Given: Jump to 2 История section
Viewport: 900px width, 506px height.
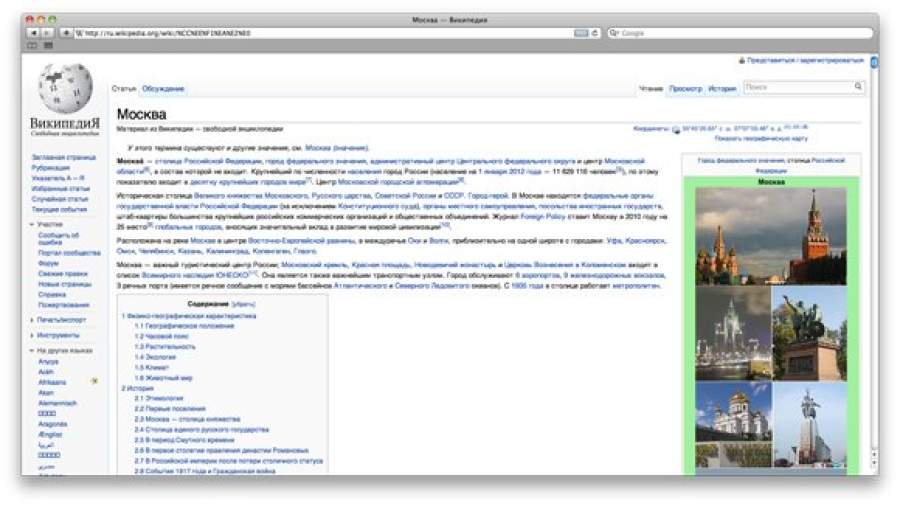Looking at the screenshot, I should pyautogui.click(x=138, y=388).
